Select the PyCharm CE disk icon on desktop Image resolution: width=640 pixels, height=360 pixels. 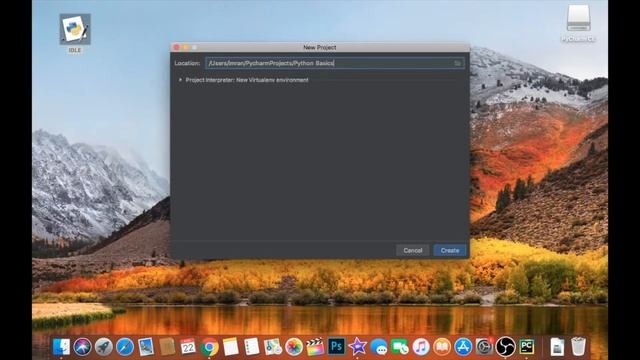coord(578,23)
